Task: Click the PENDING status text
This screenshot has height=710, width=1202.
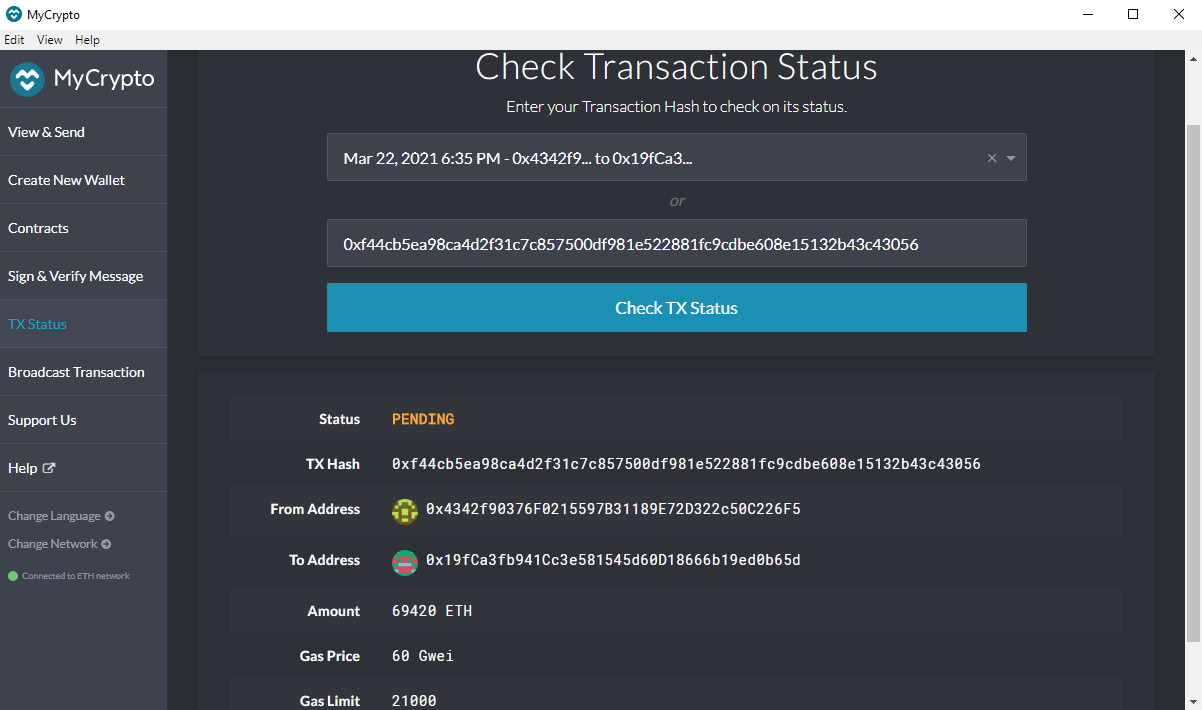Action: pos(423,419)
